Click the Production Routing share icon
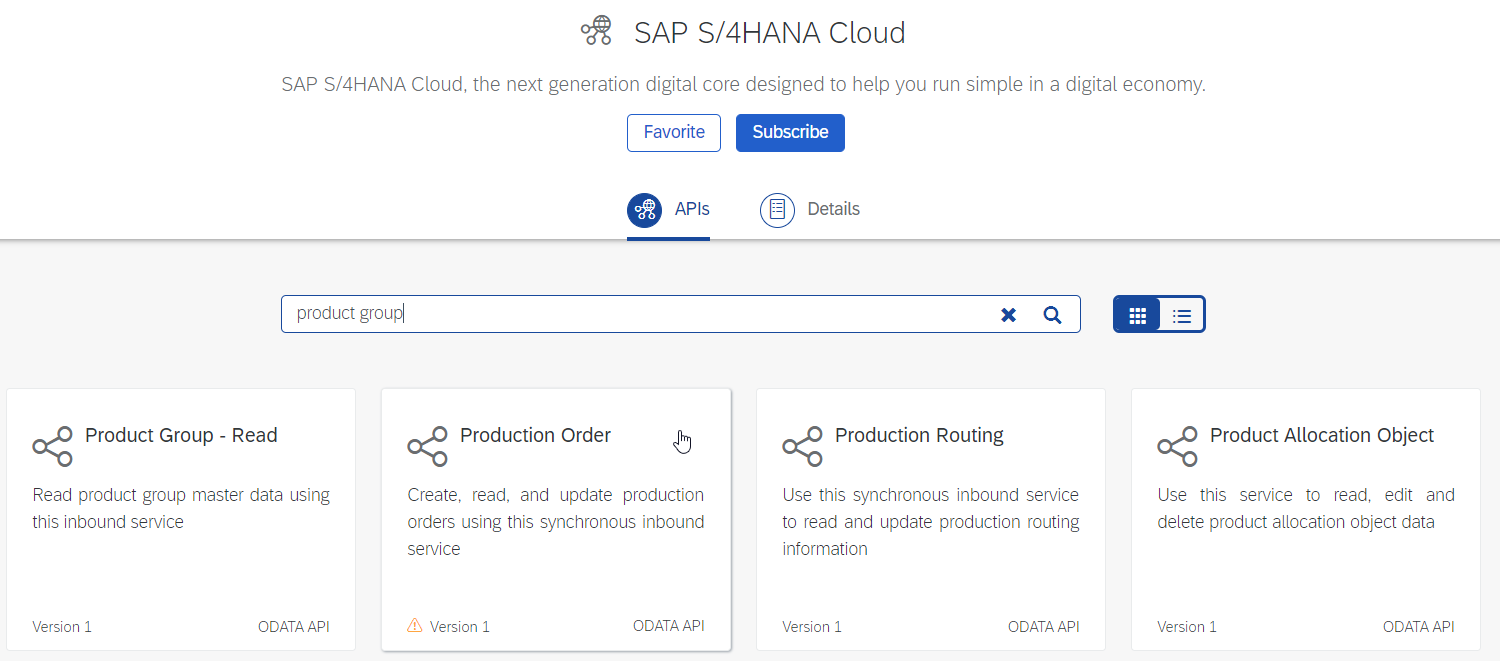The image size is (1500, 661). click(802, 446)
